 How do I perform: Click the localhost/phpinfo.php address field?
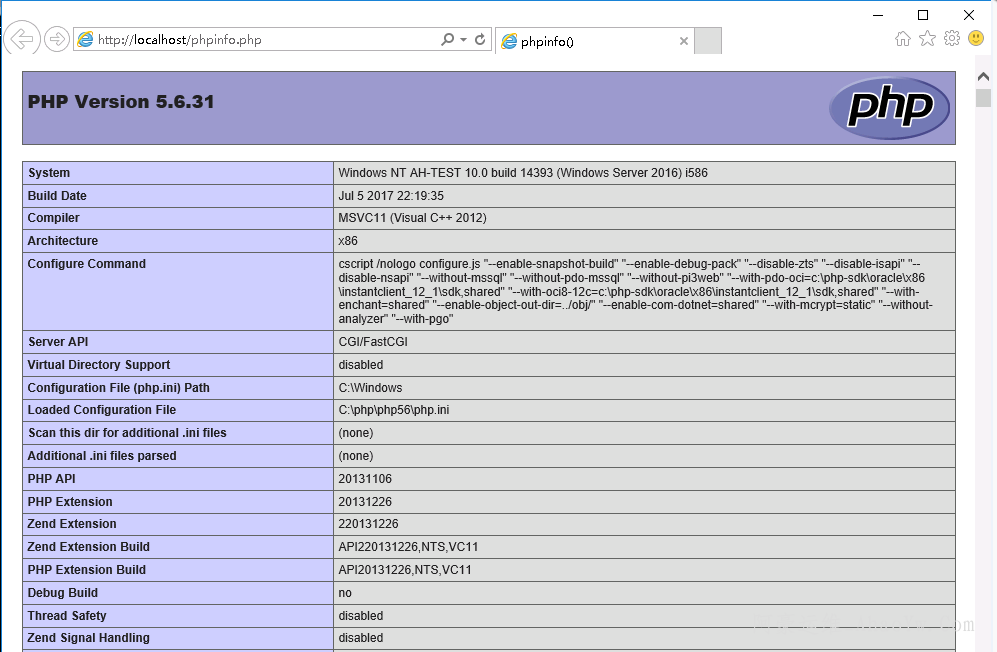click(260, 40)
